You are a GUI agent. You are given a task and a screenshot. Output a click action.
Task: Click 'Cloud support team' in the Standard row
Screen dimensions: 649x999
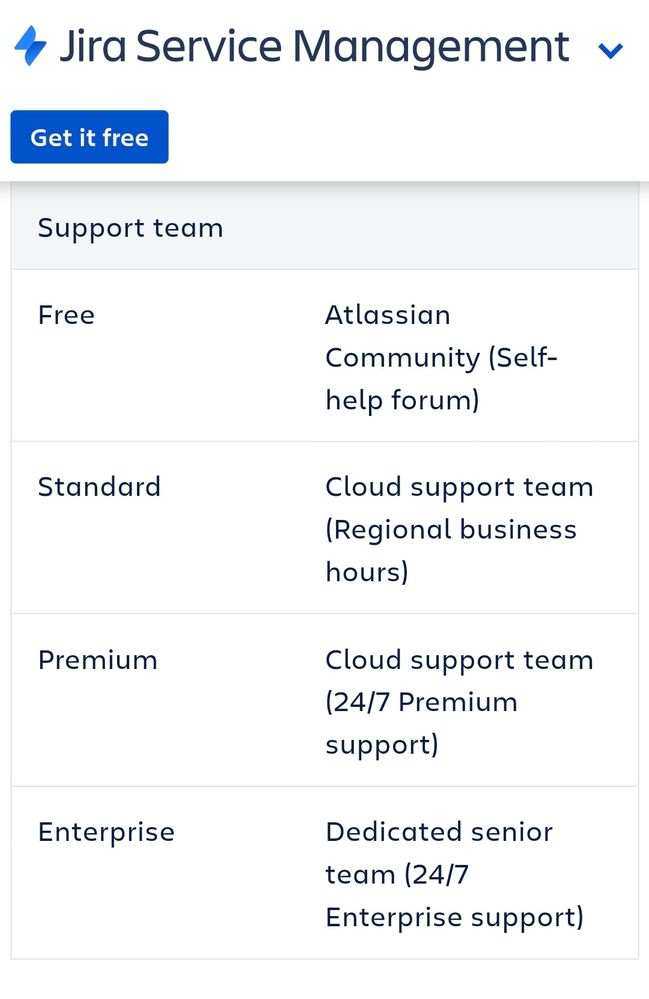tap(459, 487)
